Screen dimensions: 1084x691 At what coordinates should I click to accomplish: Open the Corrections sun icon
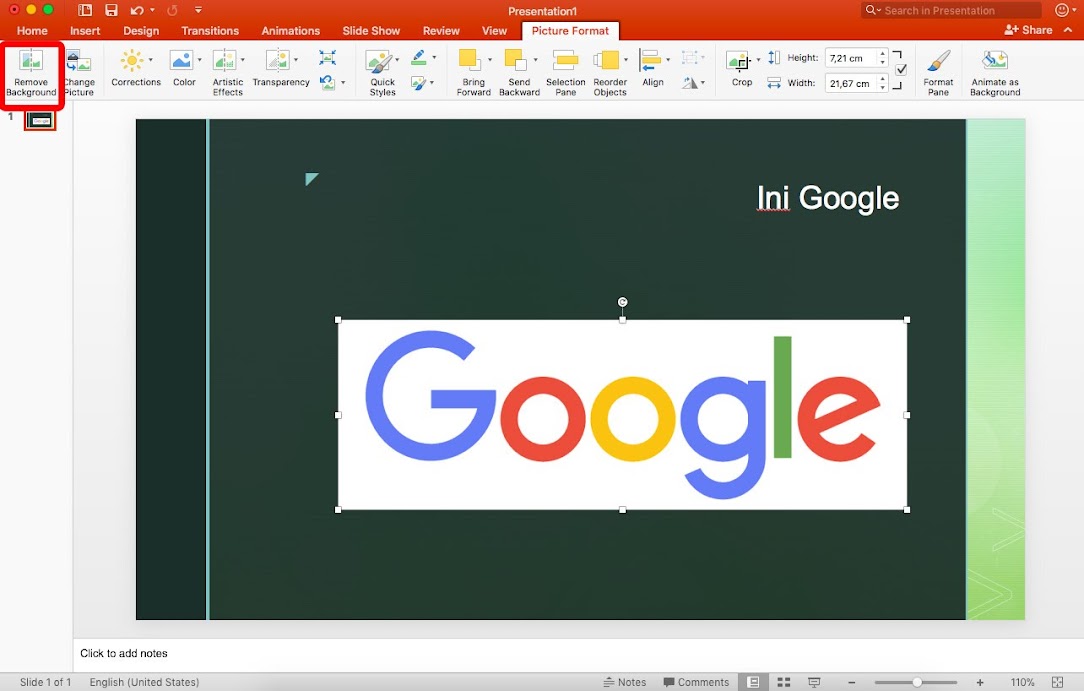tap(132, 61)
